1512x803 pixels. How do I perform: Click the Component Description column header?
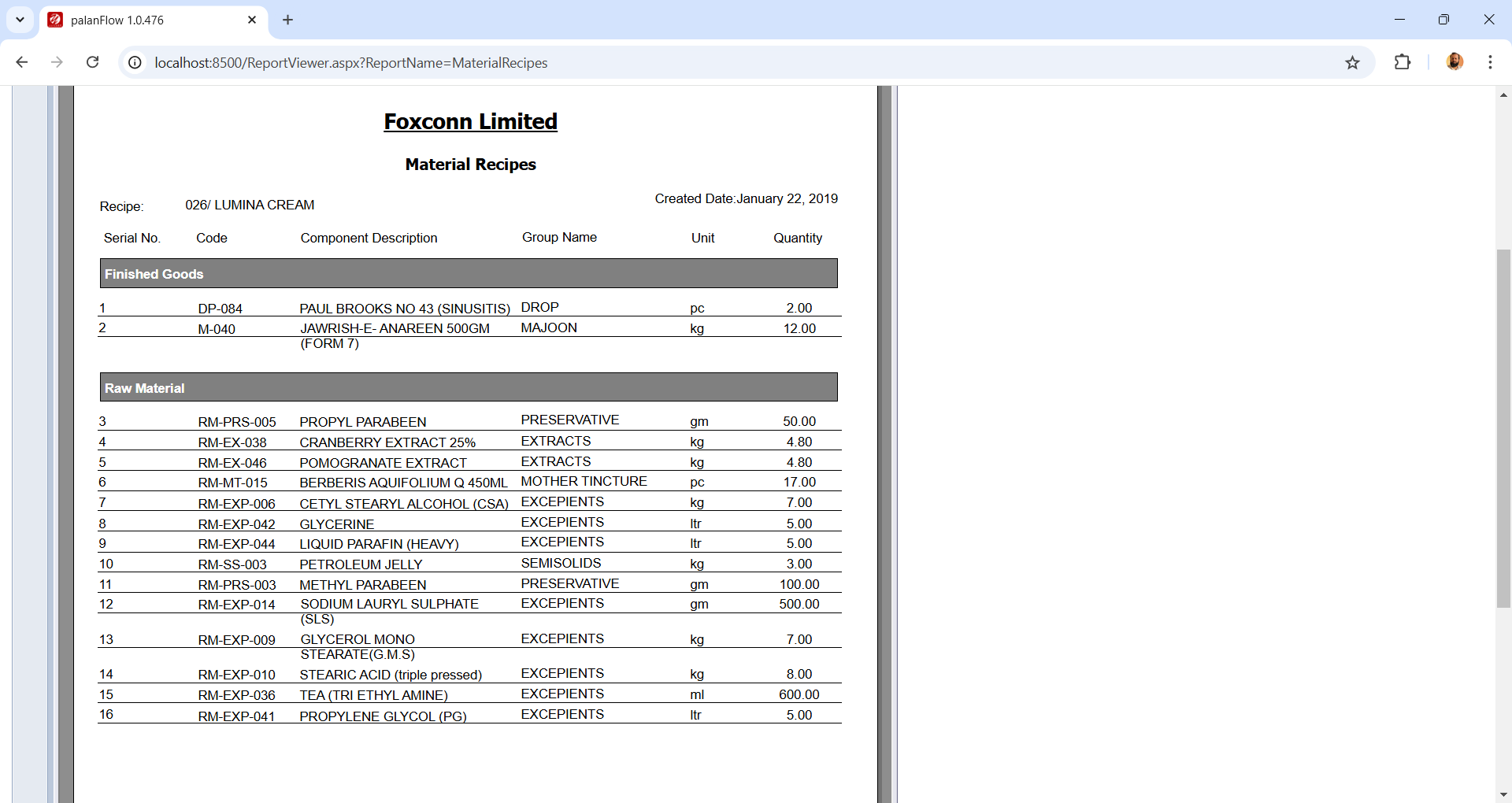coord(369,238)
